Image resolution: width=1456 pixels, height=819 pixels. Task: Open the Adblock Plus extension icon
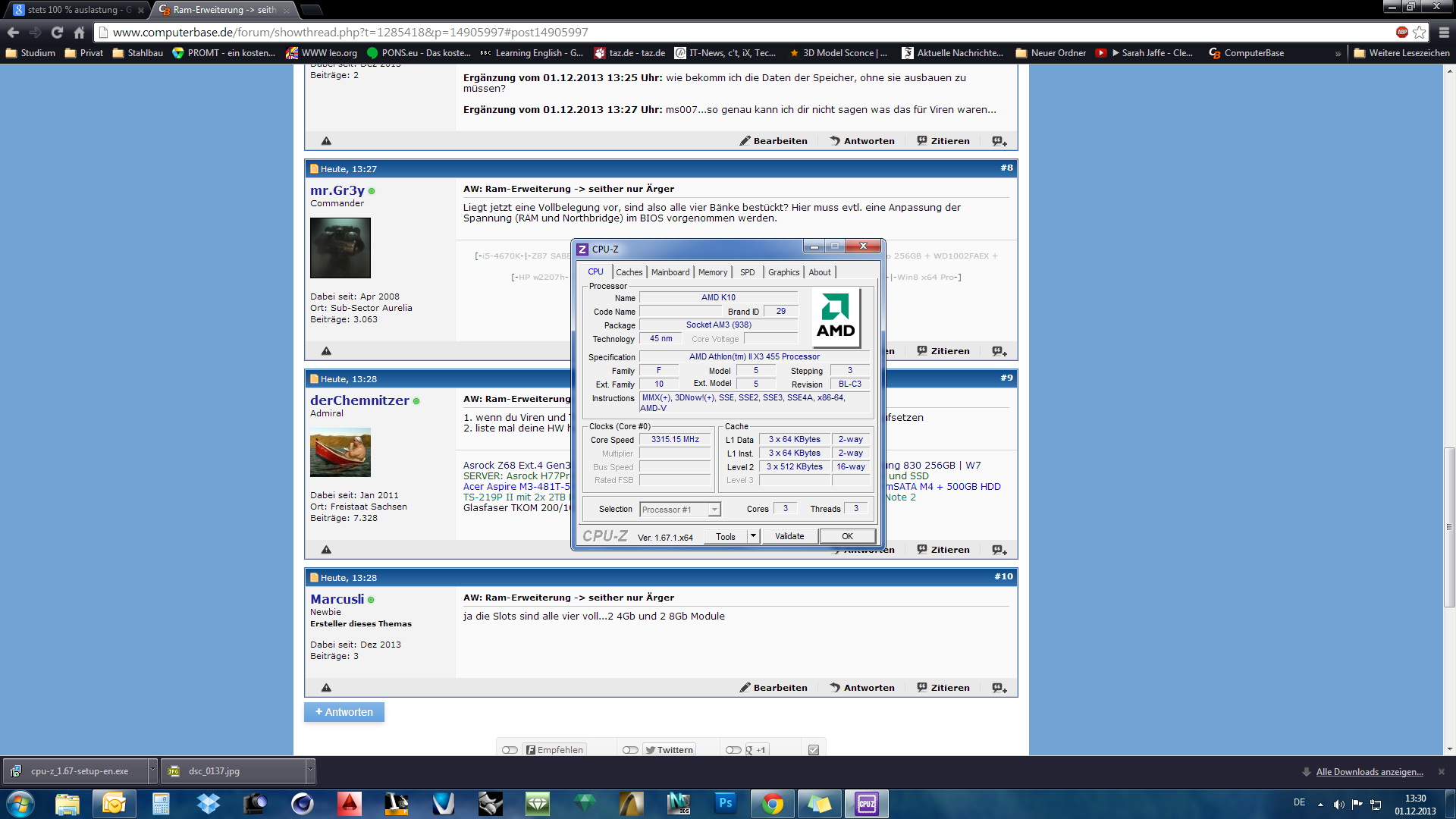coord(1401,32)
